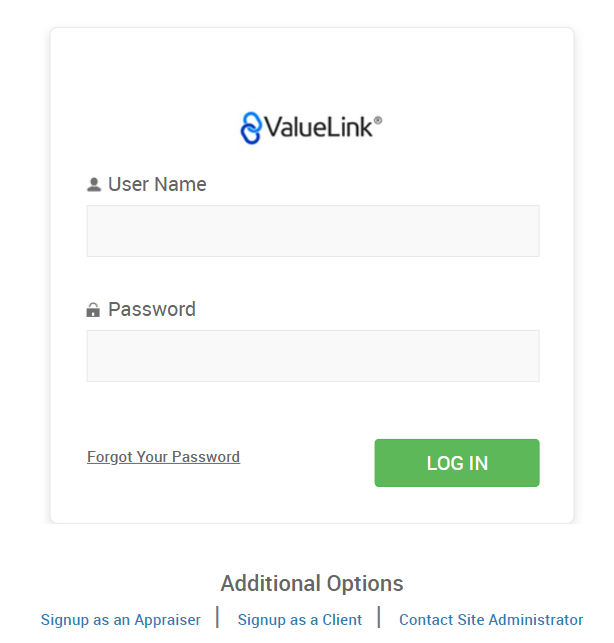Open Contact Site Administrator link
Viewport: 614px width, 643px height.
(x=491, y=620)
